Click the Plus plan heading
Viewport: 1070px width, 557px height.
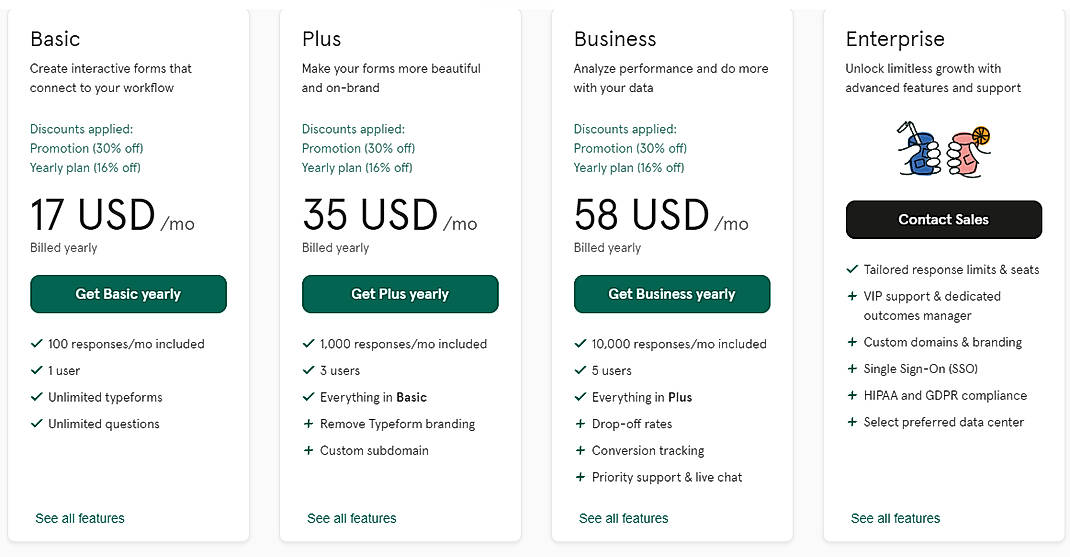coord(322,40)
